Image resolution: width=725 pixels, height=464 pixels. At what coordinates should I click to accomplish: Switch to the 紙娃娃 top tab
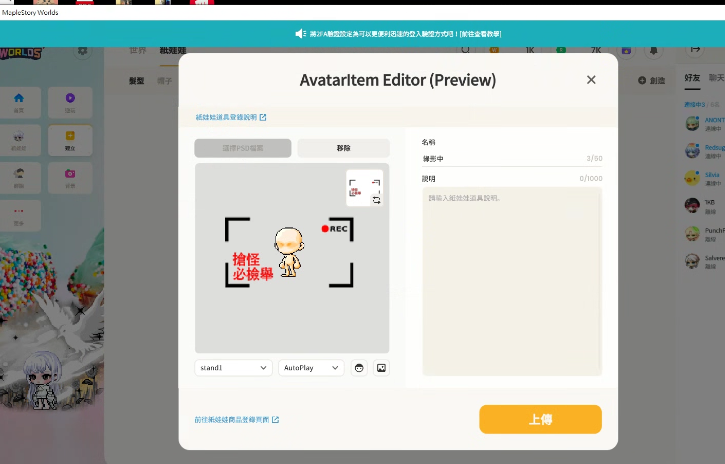[x=173, y=50]
